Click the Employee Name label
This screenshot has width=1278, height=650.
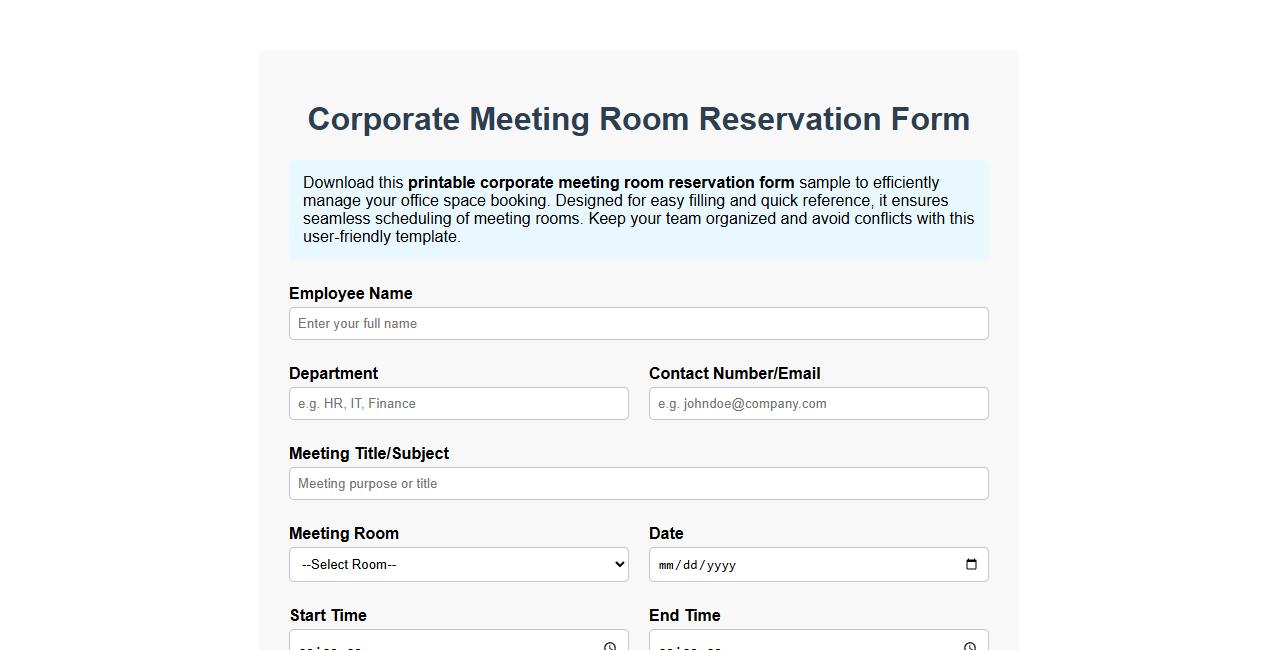(x=350, y=293)
